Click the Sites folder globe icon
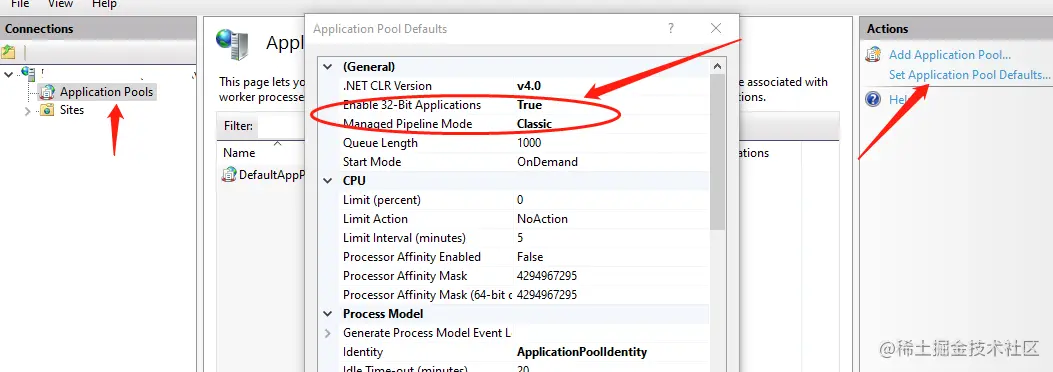Viewport: 1053px width, 372px height. [47, 110]
